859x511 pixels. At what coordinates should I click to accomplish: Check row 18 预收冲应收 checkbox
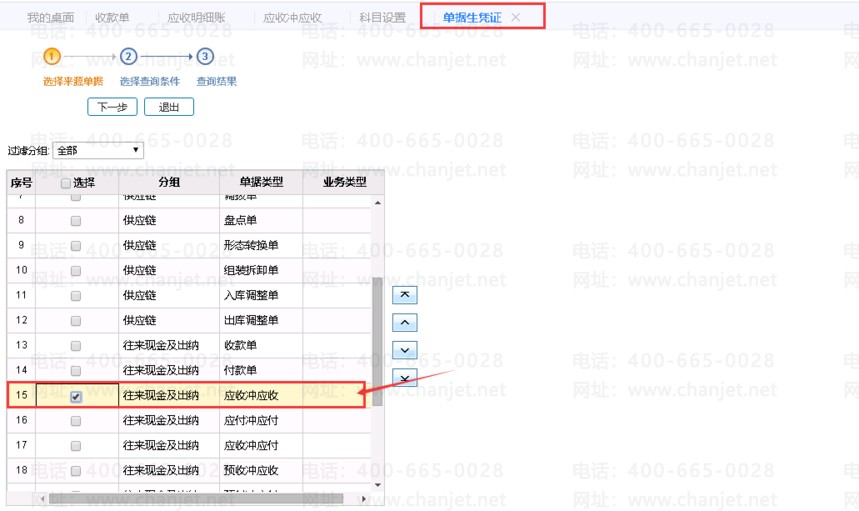(76, 470)
